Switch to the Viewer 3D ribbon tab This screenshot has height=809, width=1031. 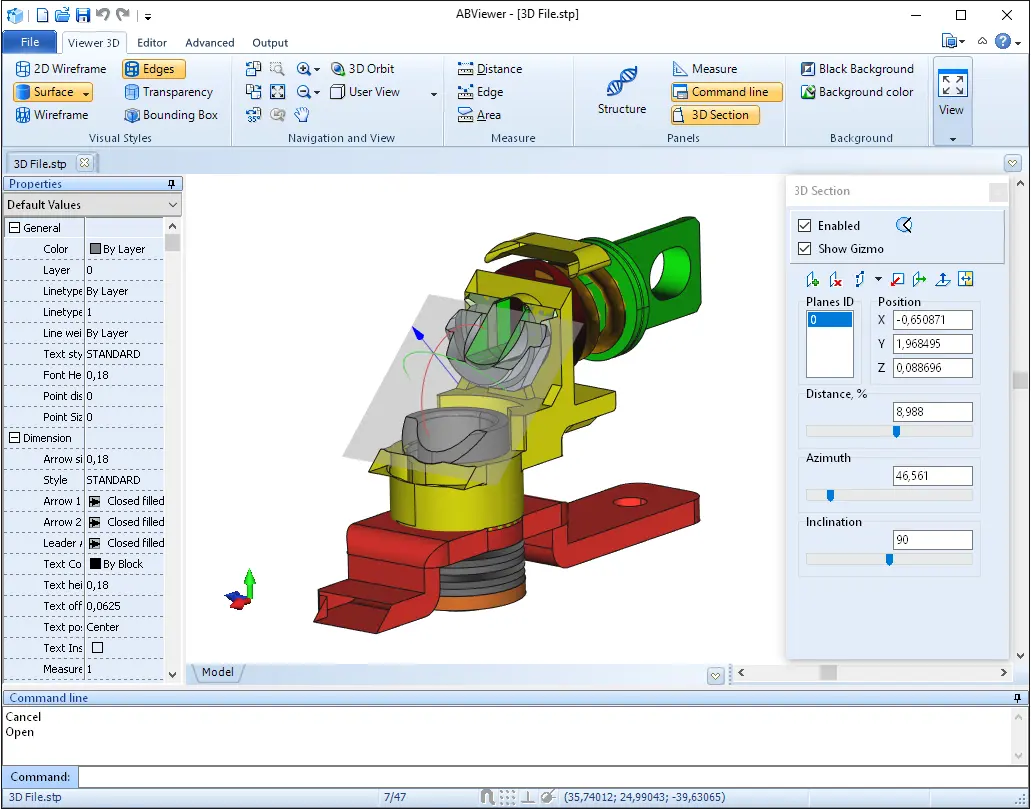pyautogui.click(x=94, y=43)
